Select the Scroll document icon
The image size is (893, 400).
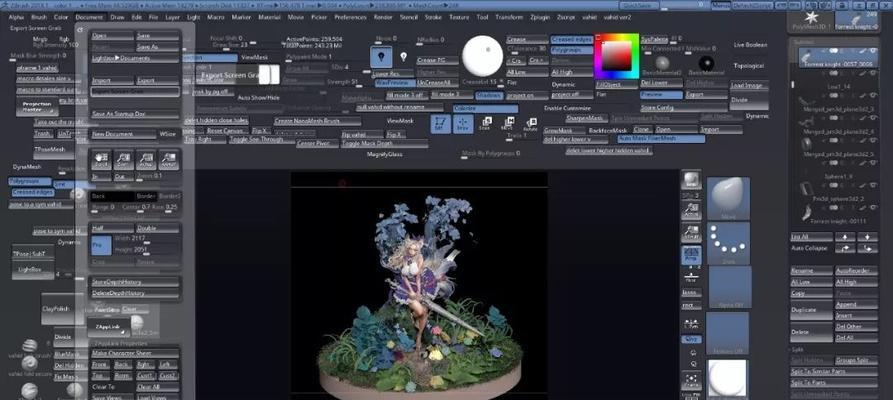tap(101, 160)
